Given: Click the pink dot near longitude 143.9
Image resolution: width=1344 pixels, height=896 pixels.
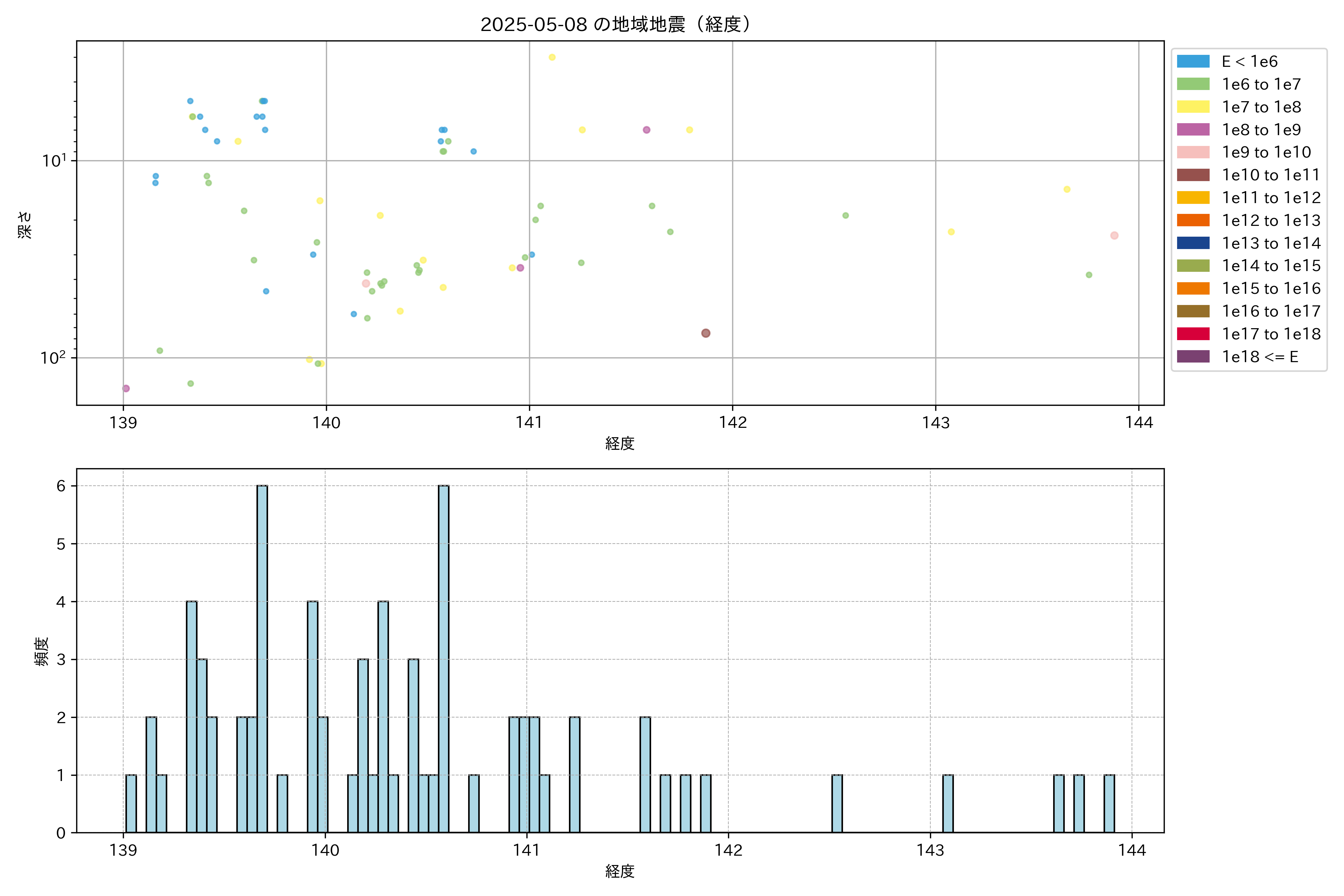Looking at the screenshot, I should click(1114, 236).
